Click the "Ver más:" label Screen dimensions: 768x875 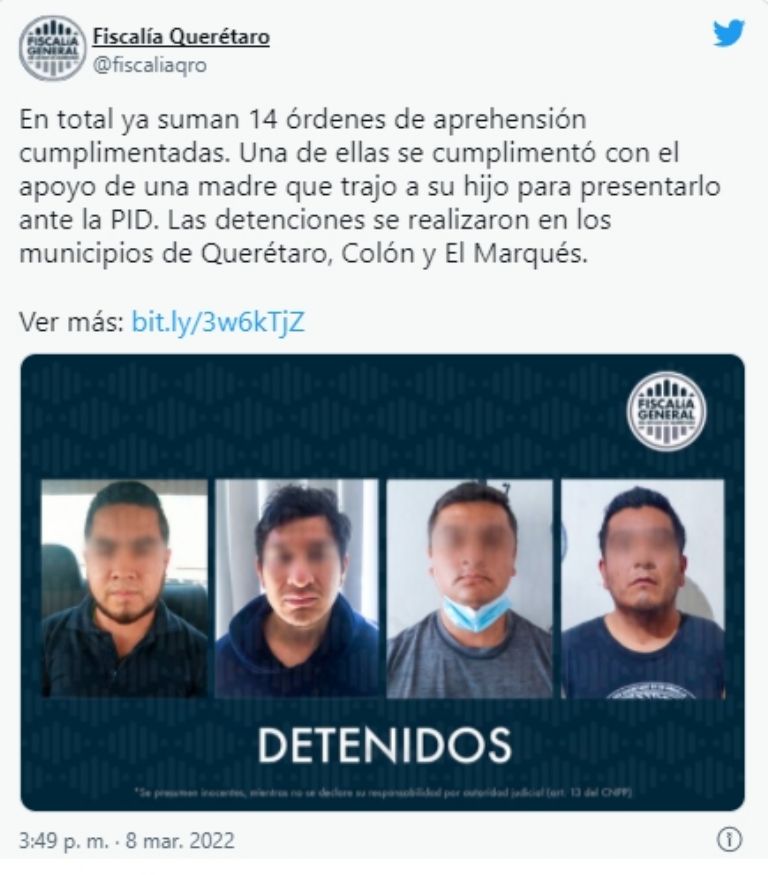click(71, 322)
